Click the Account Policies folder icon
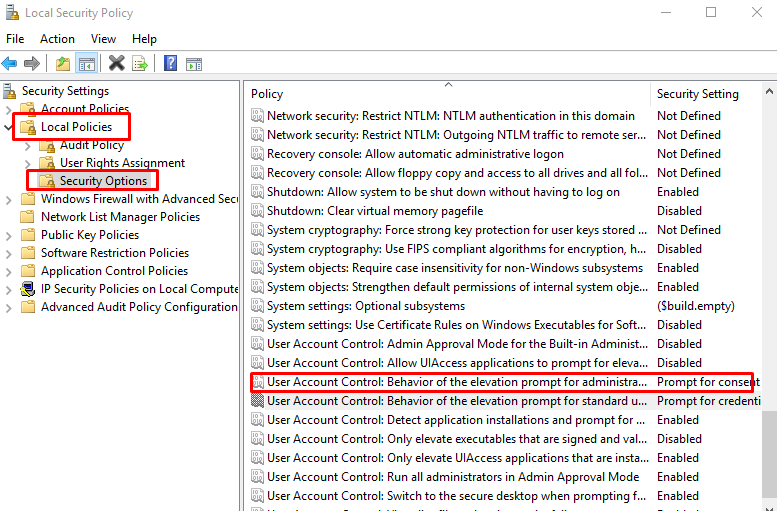The width and height of the screenshot is (777, 511). pyautogui.click(x=28, y=109)
